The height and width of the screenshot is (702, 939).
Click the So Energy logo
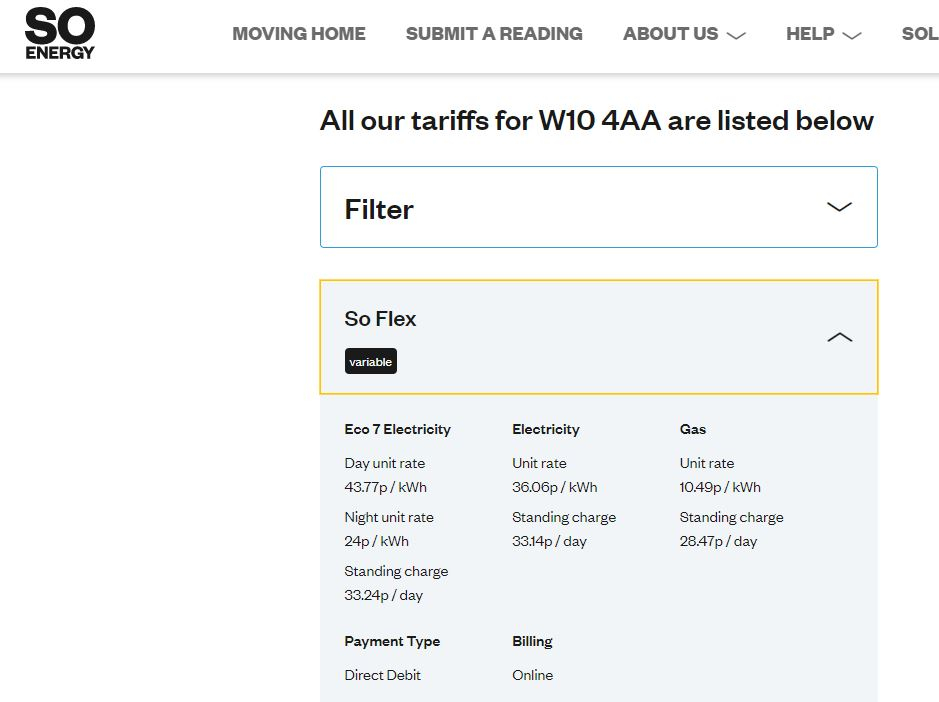pyautogui.click(x=59, y=34)
